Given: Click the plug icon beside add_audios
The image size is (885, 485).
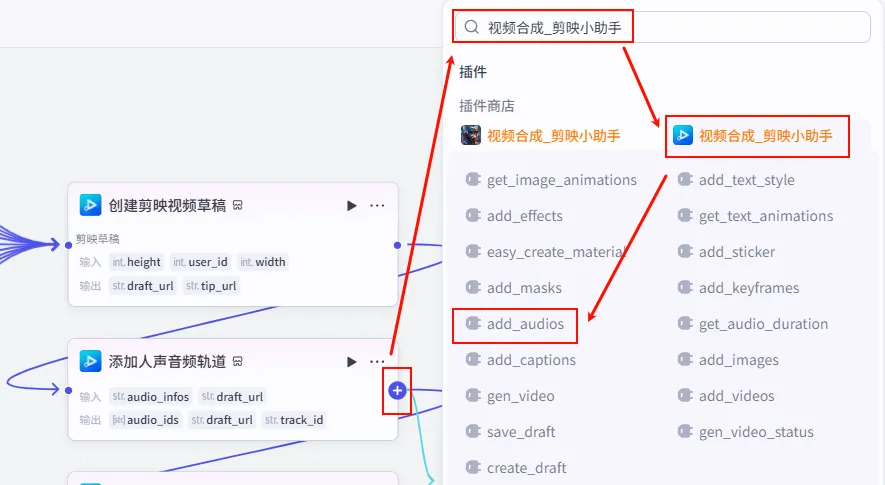Looking at the screenshot, I should (472, 324).
